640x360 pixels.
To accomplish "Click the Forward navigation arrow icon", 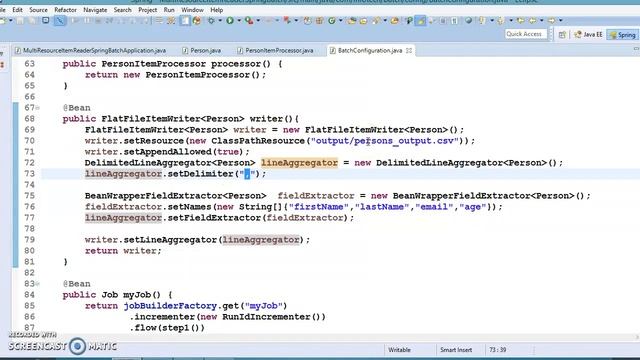I will coord(551,20).
